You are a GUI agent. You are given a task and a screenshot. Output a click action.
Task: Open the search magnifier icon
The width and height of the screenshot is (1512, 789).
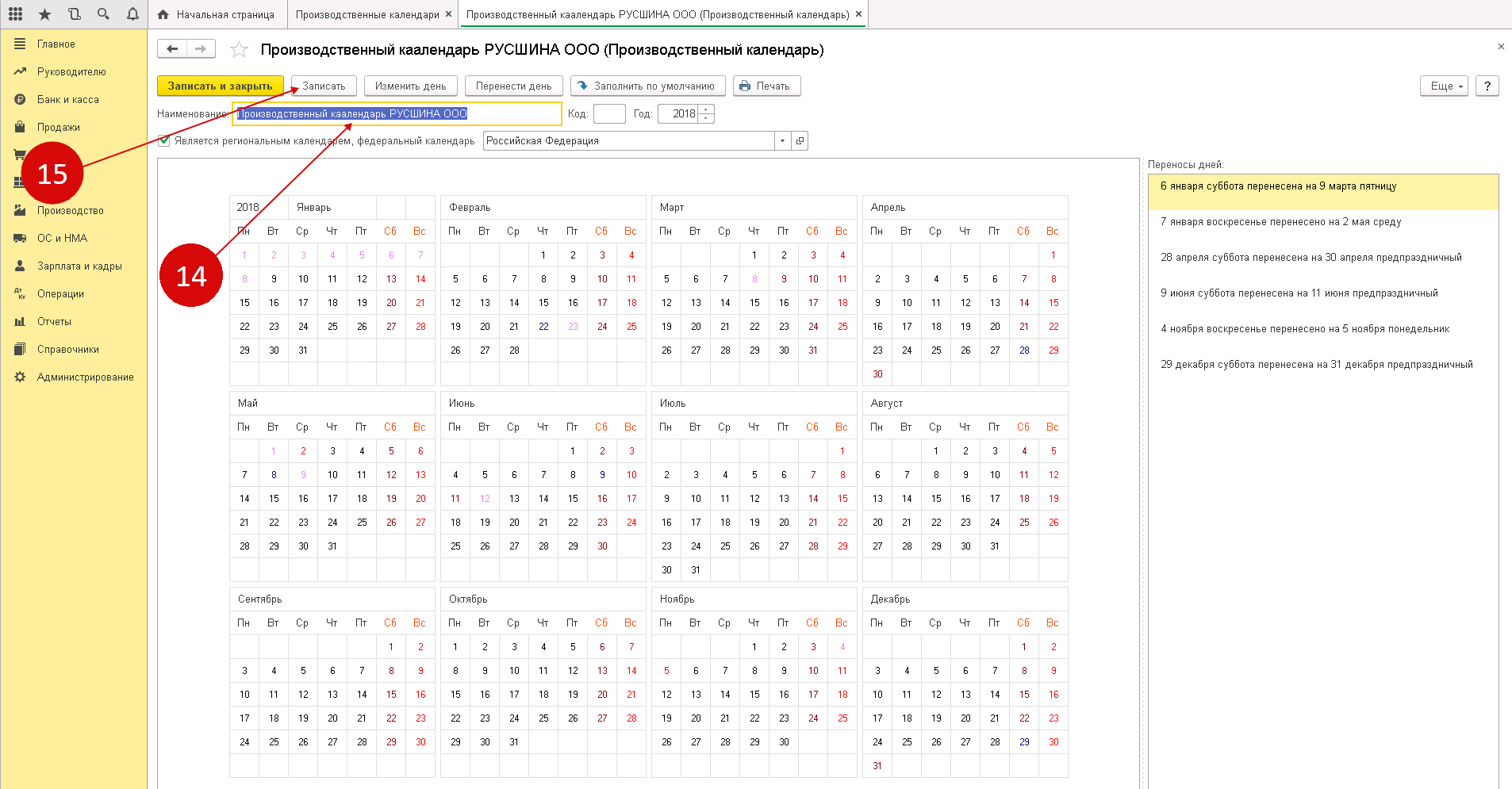103,13
